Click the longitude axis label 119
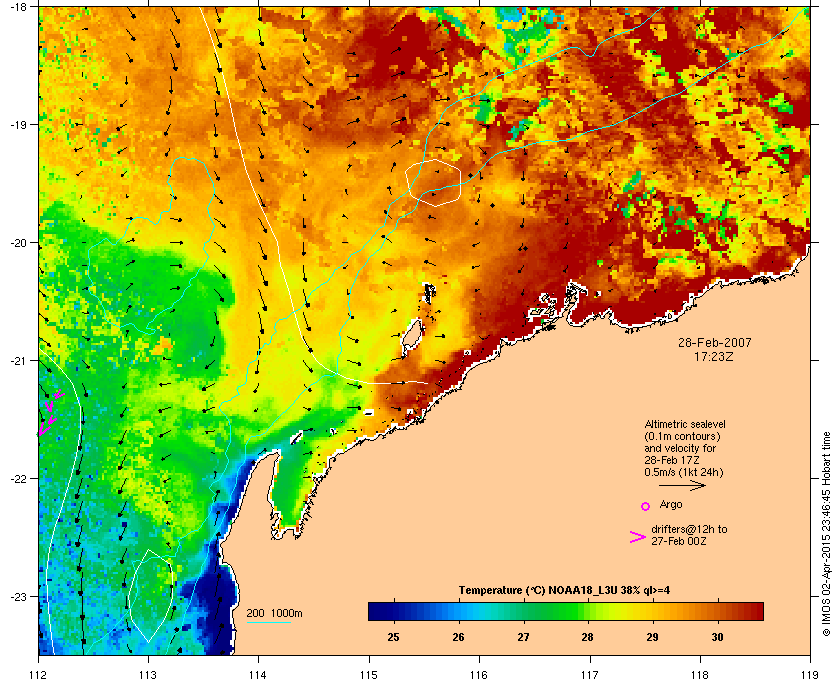The image size is (840, 680). tap(810, 674)
